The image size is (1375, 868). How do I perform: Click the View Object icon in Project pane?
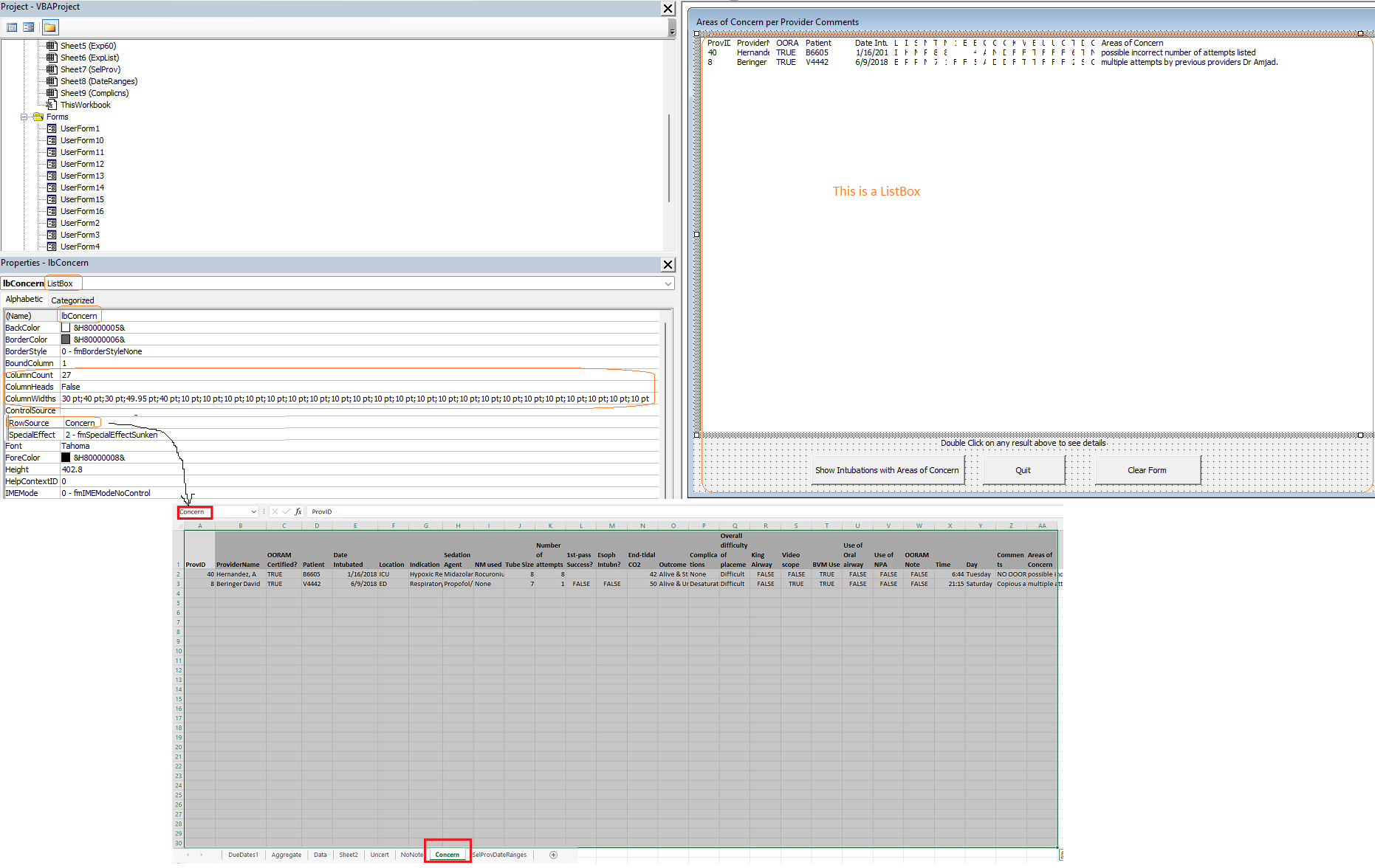(28, 27)
